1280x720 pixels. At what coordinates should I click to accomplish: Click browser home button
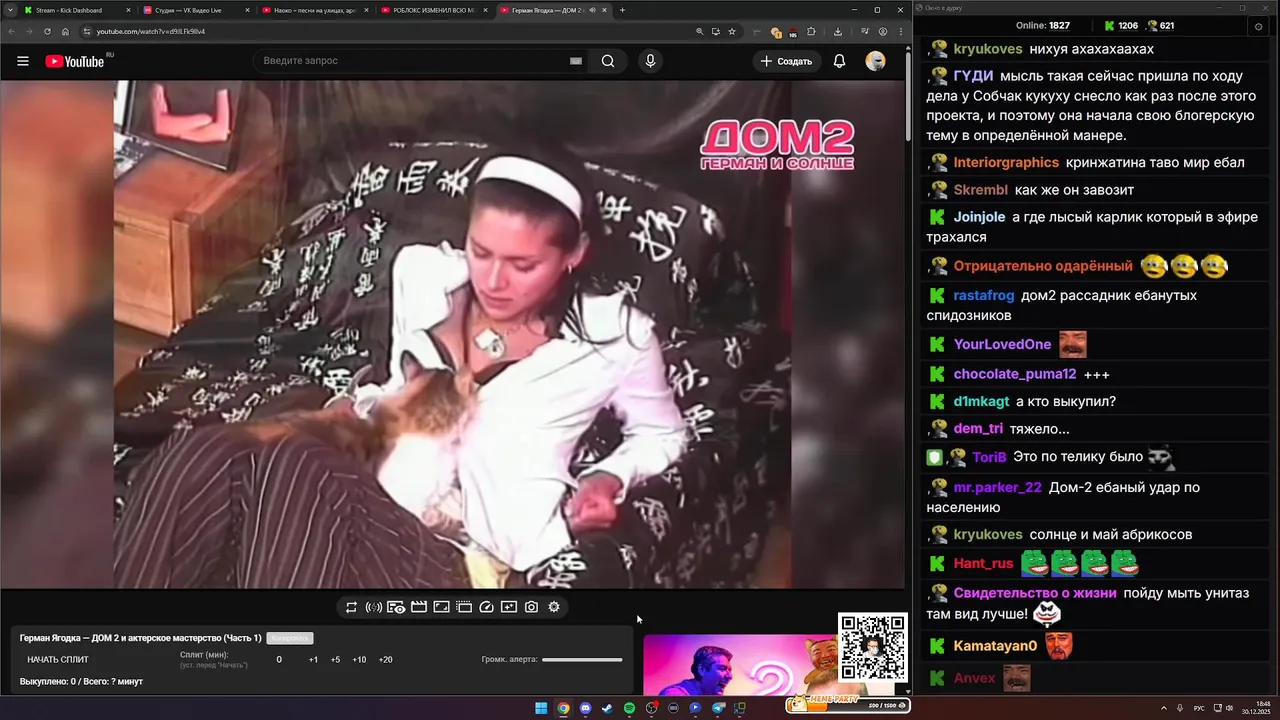pos(66,31)
